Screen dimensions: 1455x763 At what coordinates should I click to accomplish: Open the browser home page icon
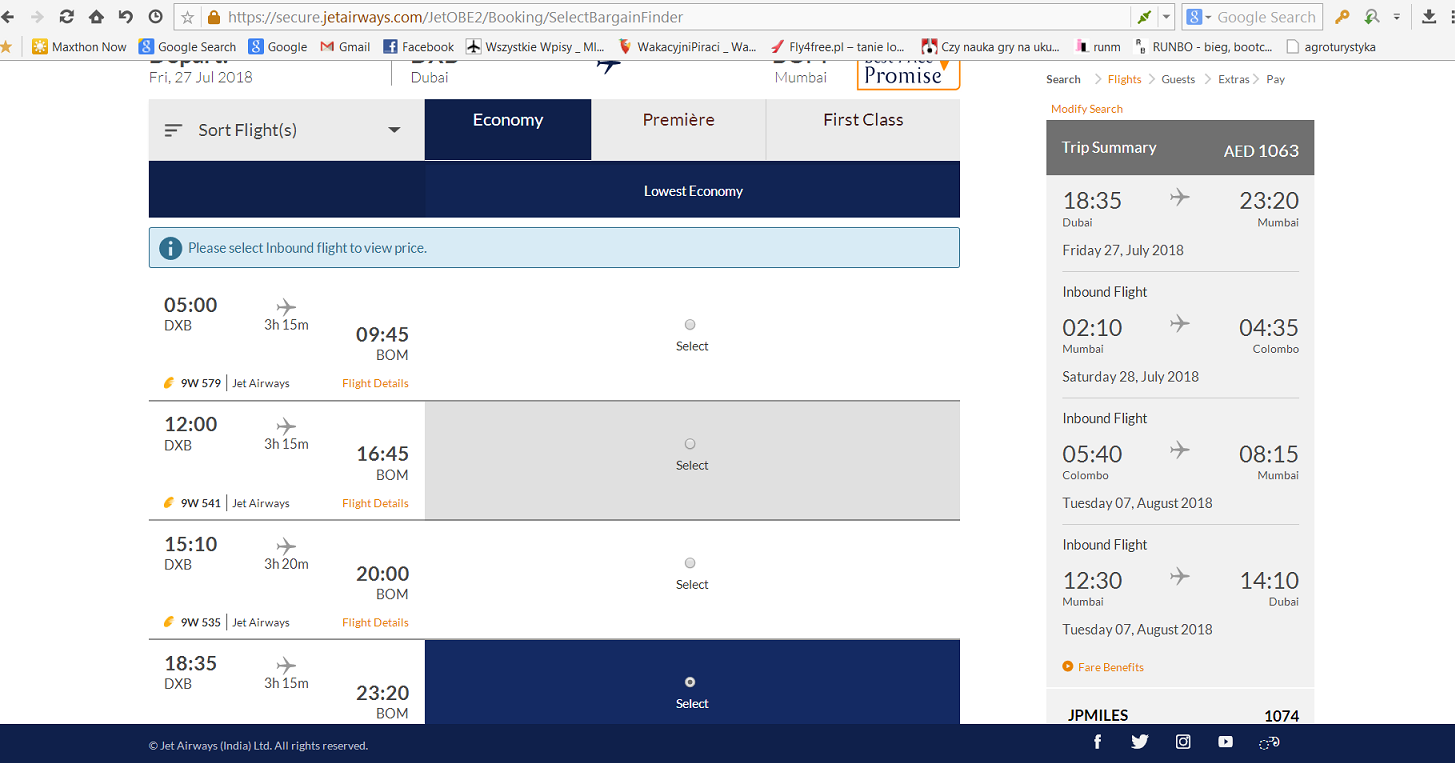[96, 17]
